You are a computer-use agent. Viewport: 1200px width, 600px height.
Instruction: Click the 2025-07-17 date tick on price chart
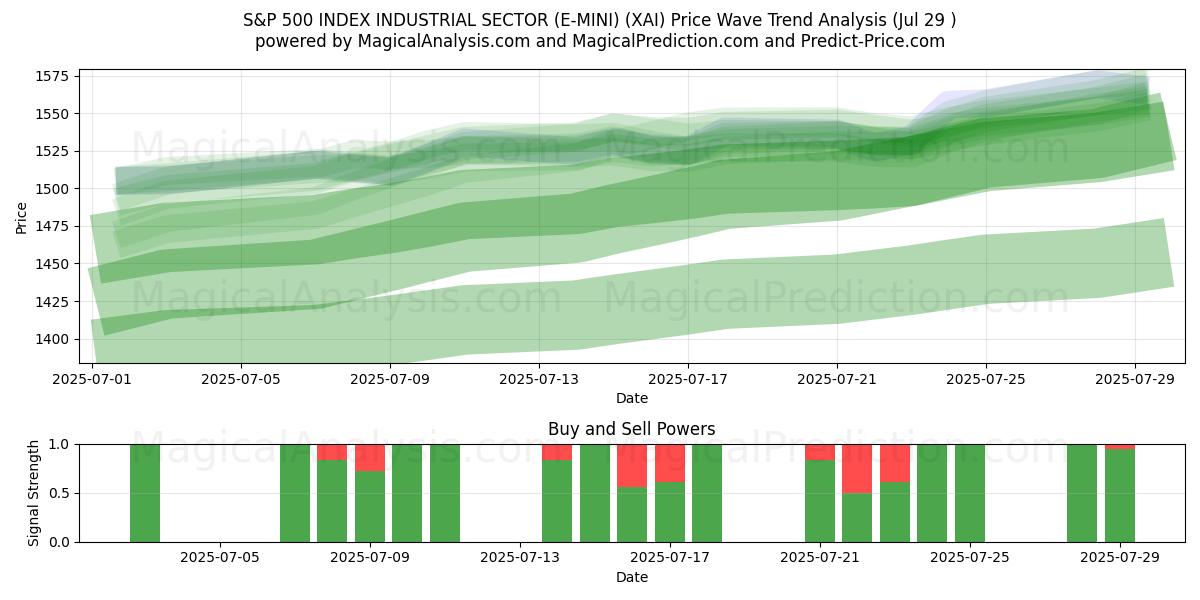(x=688, y=379)
